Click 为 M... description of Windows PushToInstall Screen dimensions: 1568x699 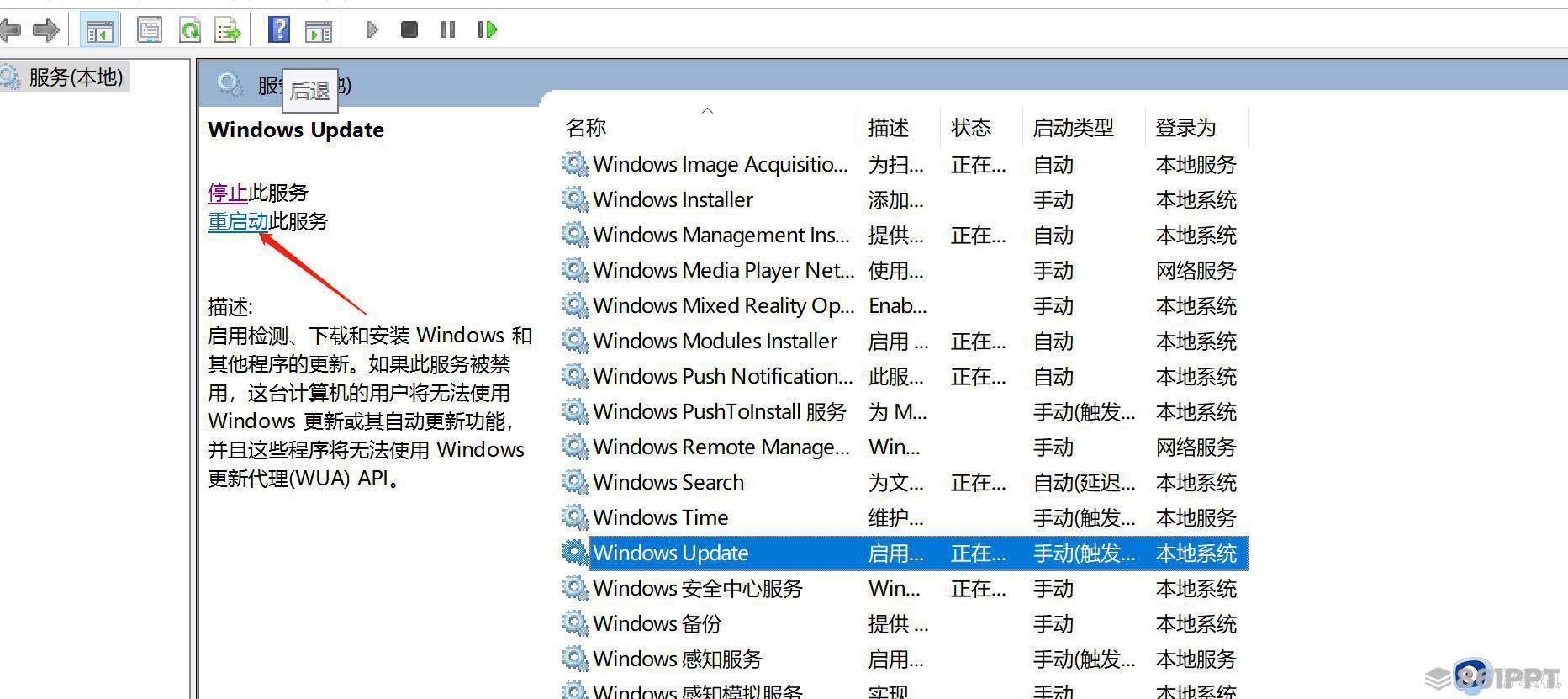(897, 411)
